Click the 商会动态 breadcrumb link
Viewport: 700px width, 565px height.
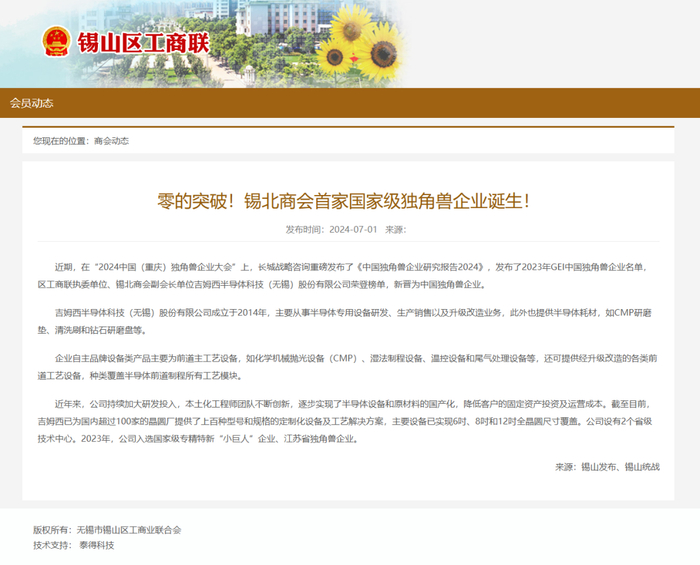click(x=112, y=141)
